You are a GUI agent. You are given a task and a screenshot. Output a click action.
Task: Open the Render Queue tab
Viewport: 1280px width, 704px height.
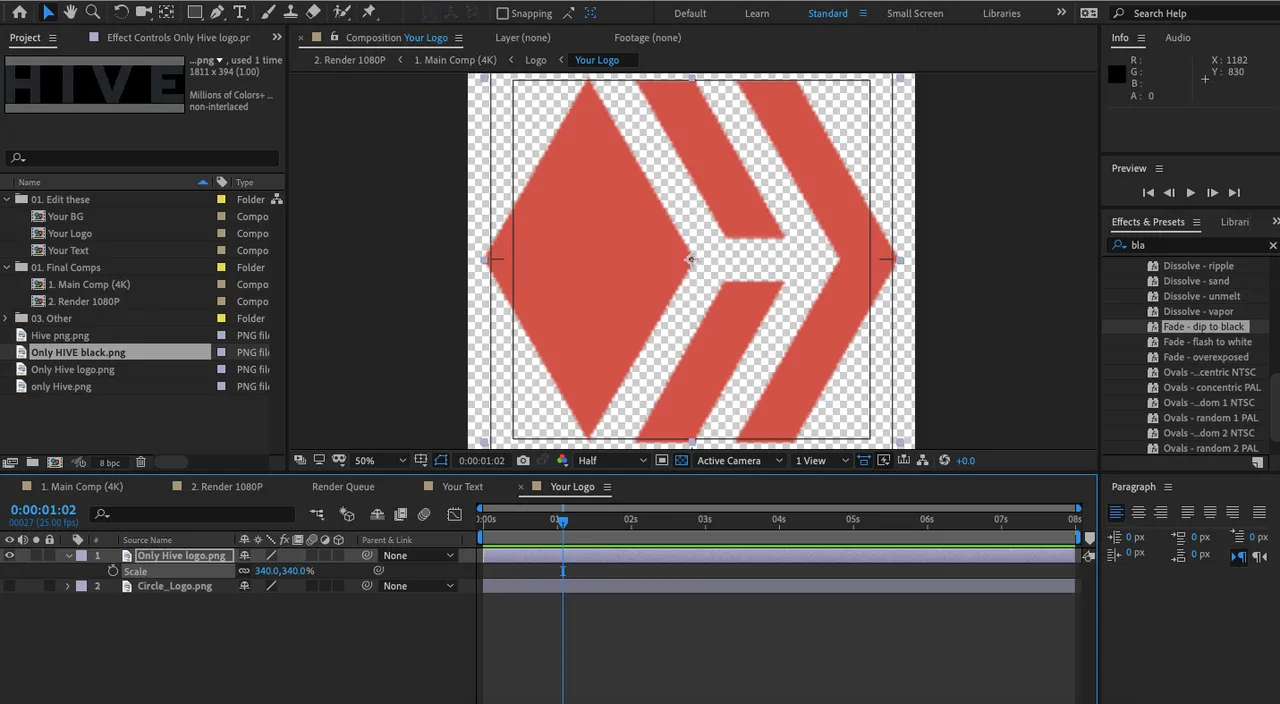[343, 487]
